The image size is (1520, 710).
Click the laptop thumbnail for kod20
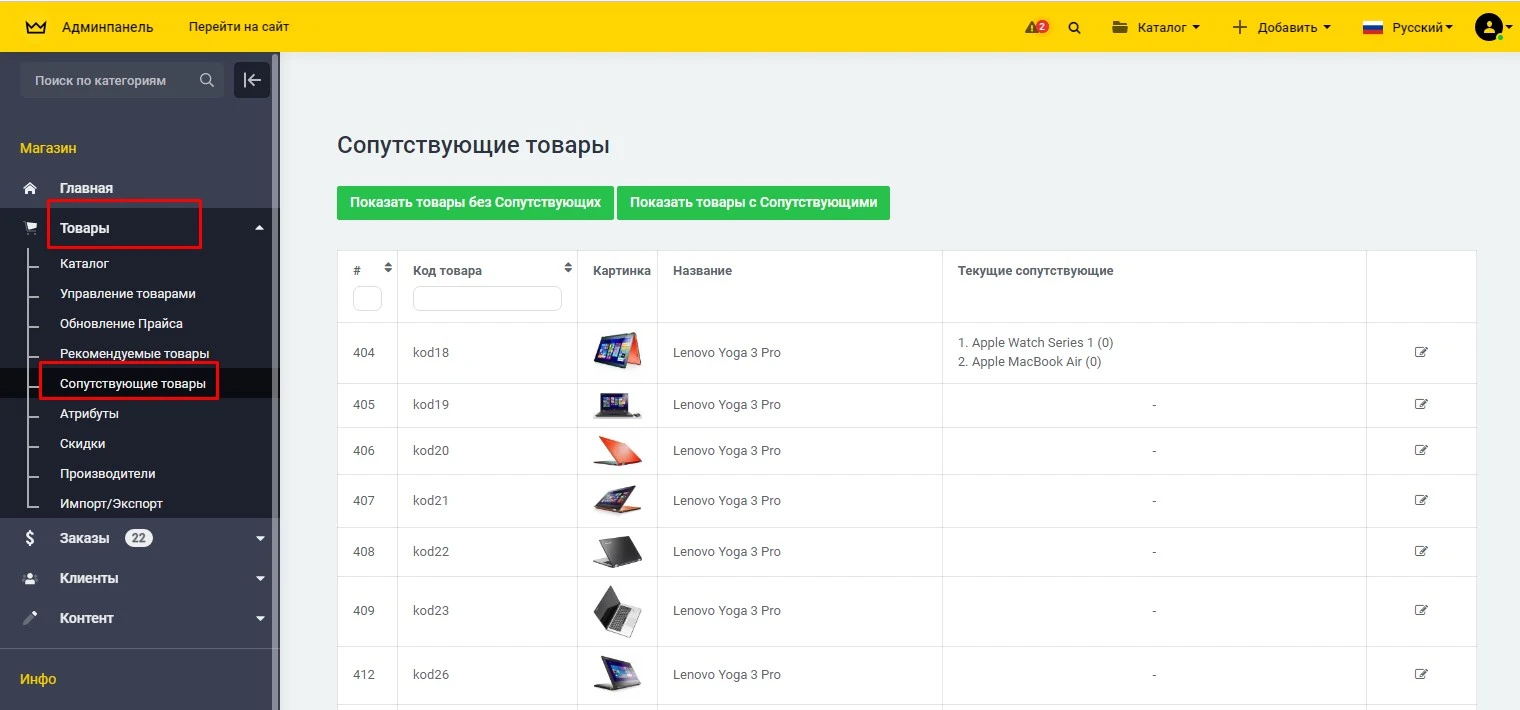(x=618, y=450)
